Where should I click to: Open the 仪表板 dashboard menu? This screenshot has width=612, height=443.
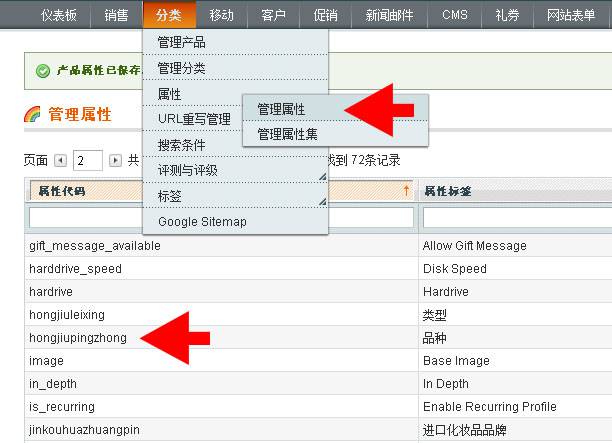[59, 15]
